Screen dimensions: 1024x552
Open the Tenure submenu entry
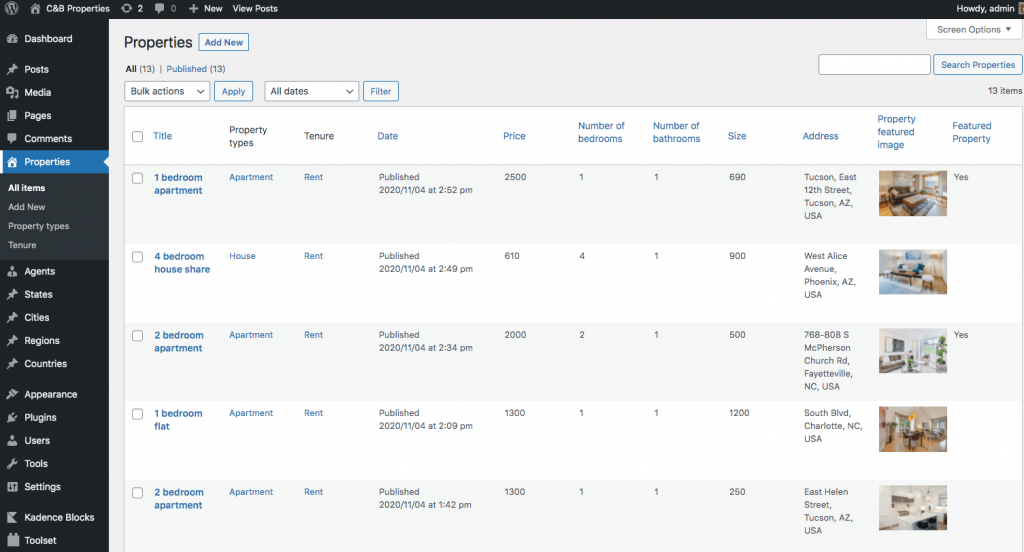tap(22, 245)
